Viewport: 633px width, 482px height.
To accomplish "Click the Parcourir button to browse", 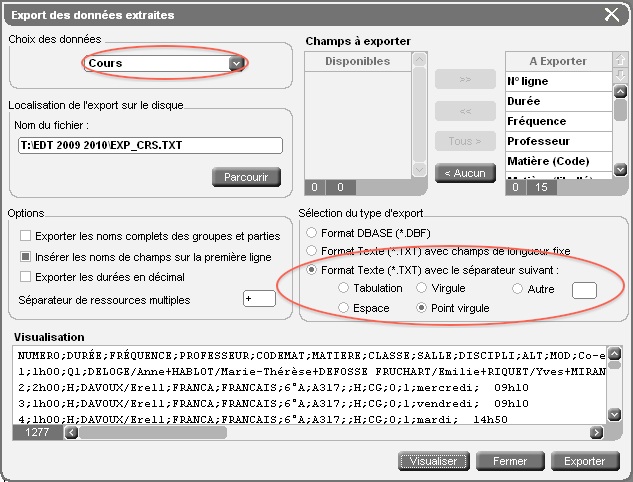I will click(245, 177).
